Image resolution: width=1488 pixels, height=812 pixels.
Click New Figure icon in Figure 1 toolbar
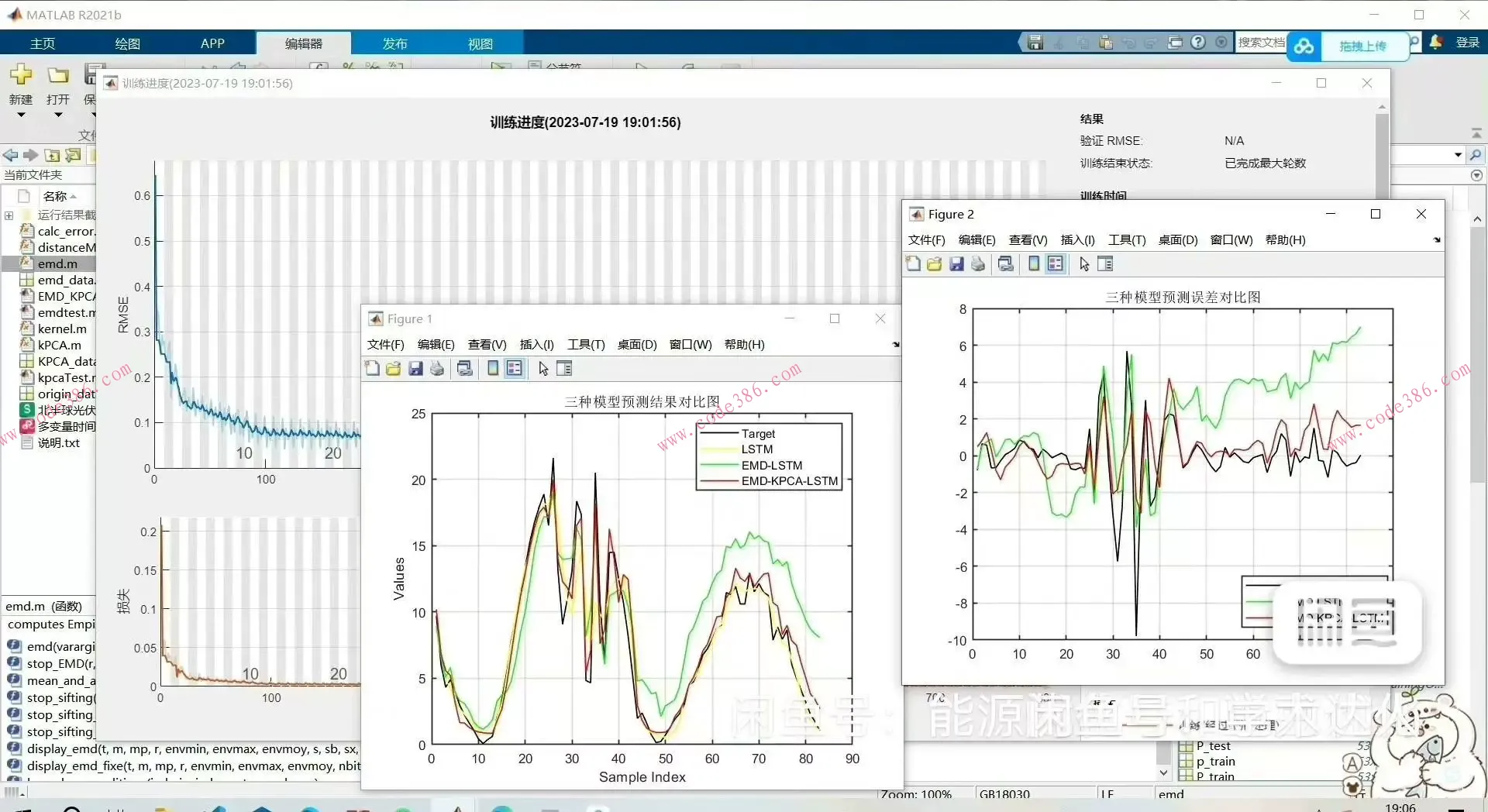372,369
